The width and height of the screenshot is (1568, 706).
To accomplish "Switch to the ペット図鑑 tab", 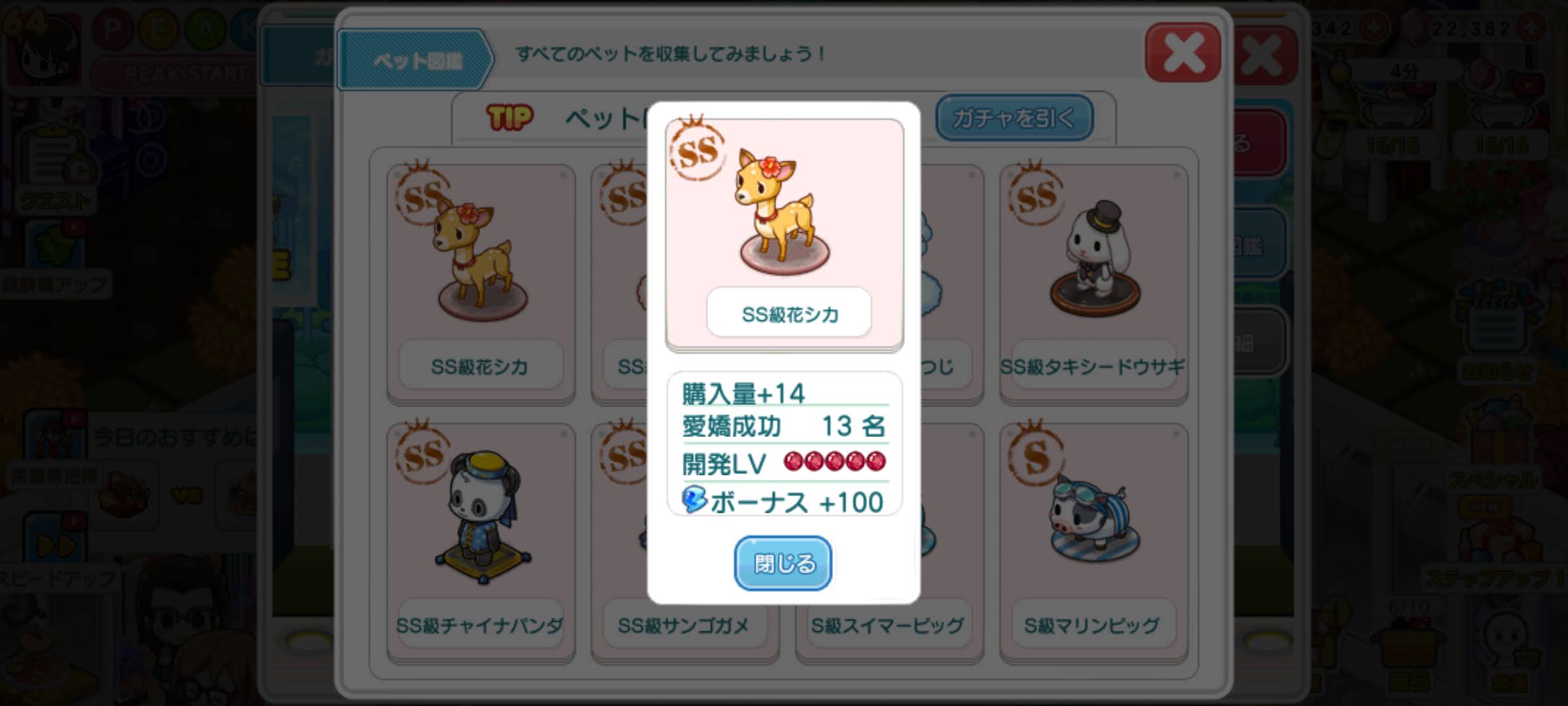I will pyautogui.click(x=416, y=59).
